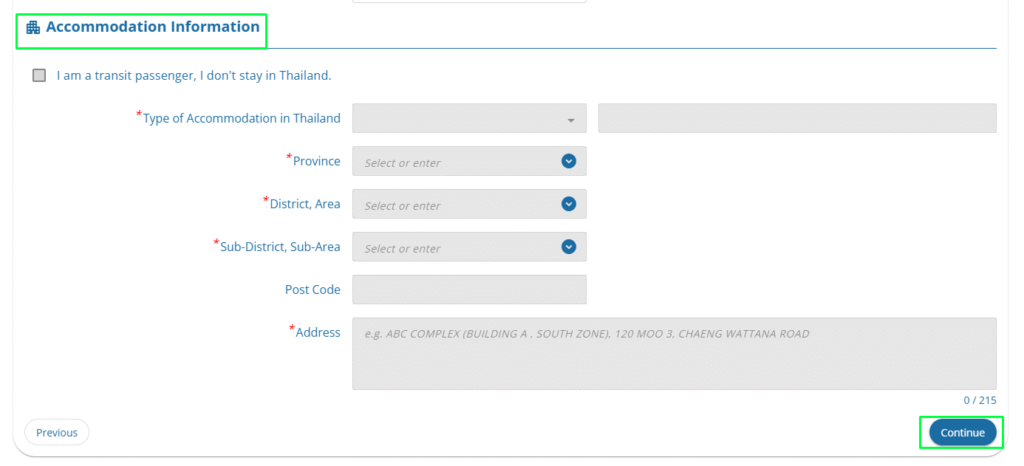
Task: Click the 0 / 215 character counter
Action: point(979,400)
